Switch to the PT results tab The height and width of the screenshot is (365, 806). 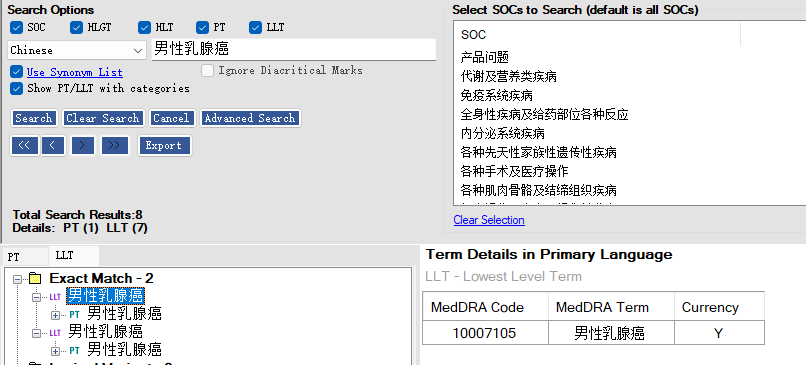pyautogui.click(x=25, y=257)
